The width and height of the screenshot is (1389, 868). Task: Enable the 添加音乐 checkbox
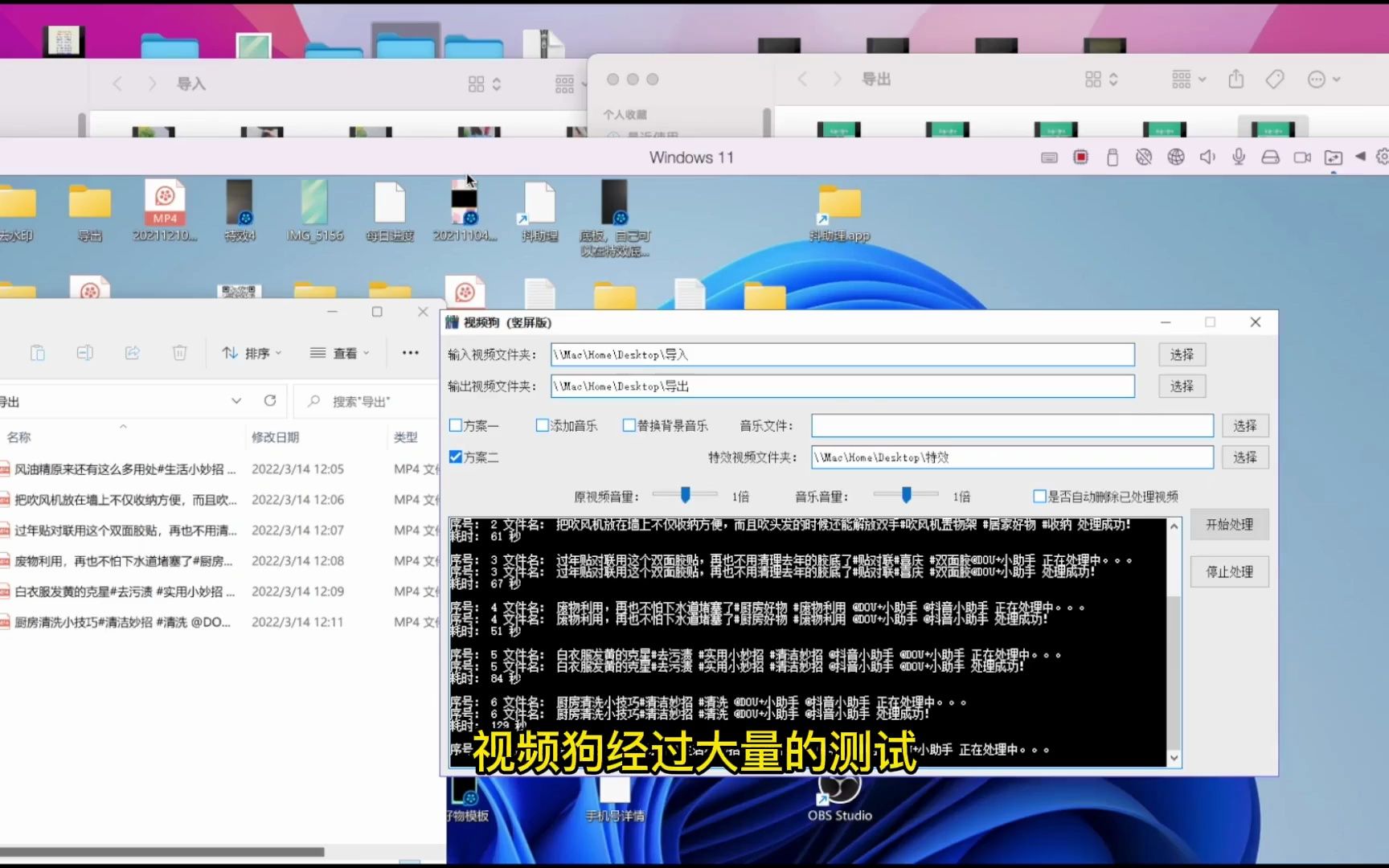coord(543,426)
